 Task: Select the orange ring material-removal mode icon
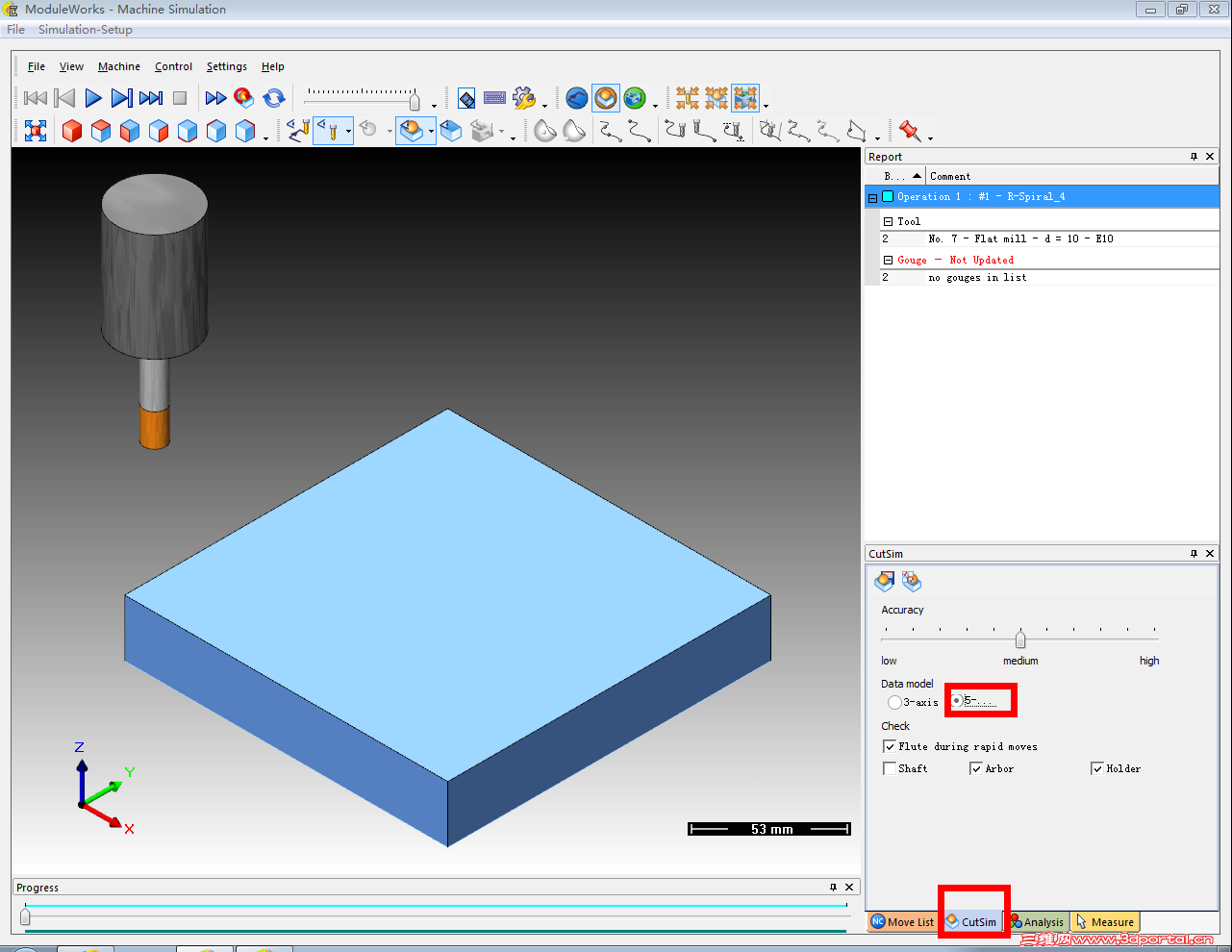(606, 98)
